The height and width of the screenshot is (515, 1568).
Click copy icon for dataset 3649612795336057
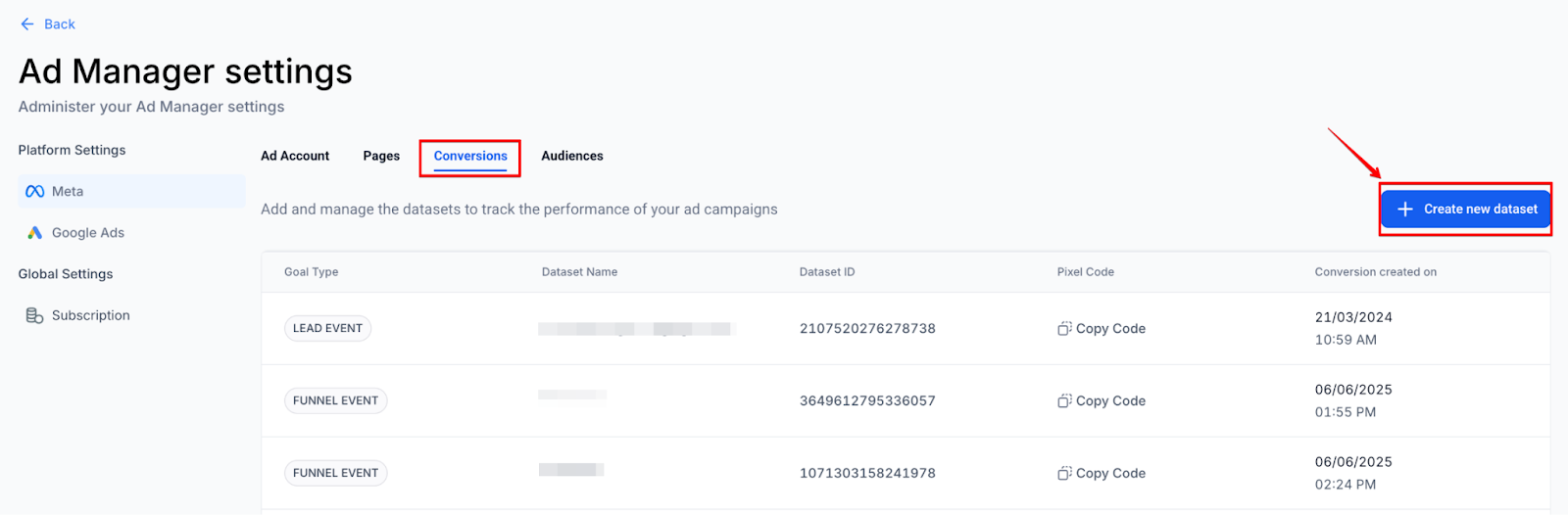(x=1064, y=401)
